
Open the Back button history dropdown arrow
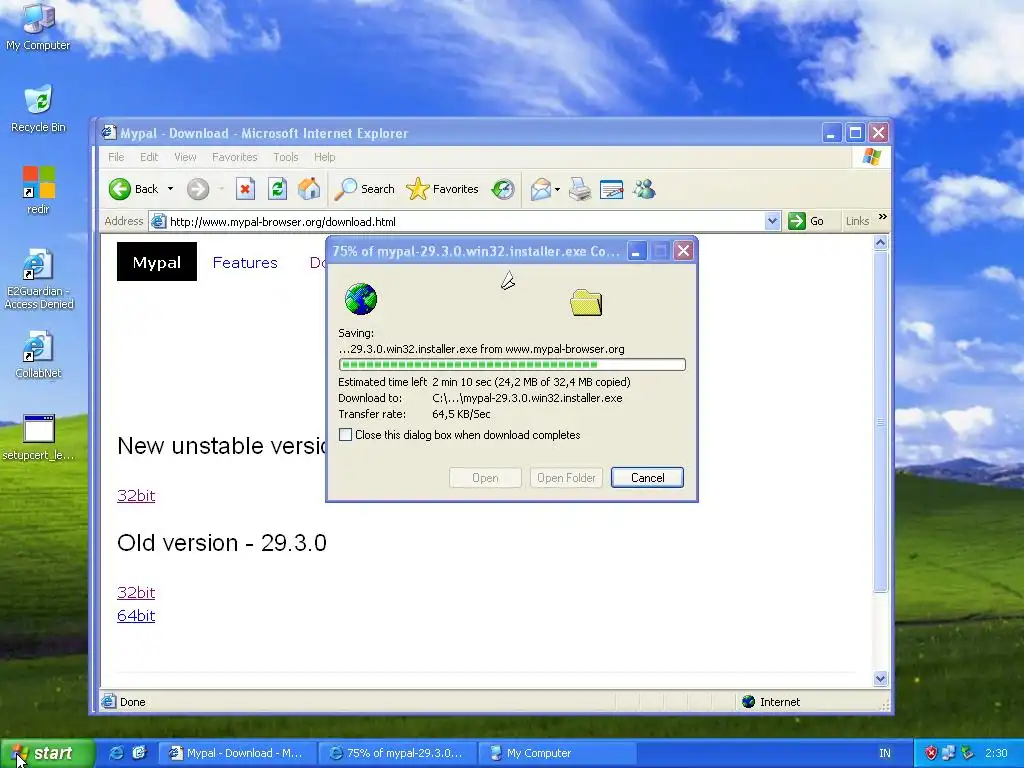[x=170, y=189]
